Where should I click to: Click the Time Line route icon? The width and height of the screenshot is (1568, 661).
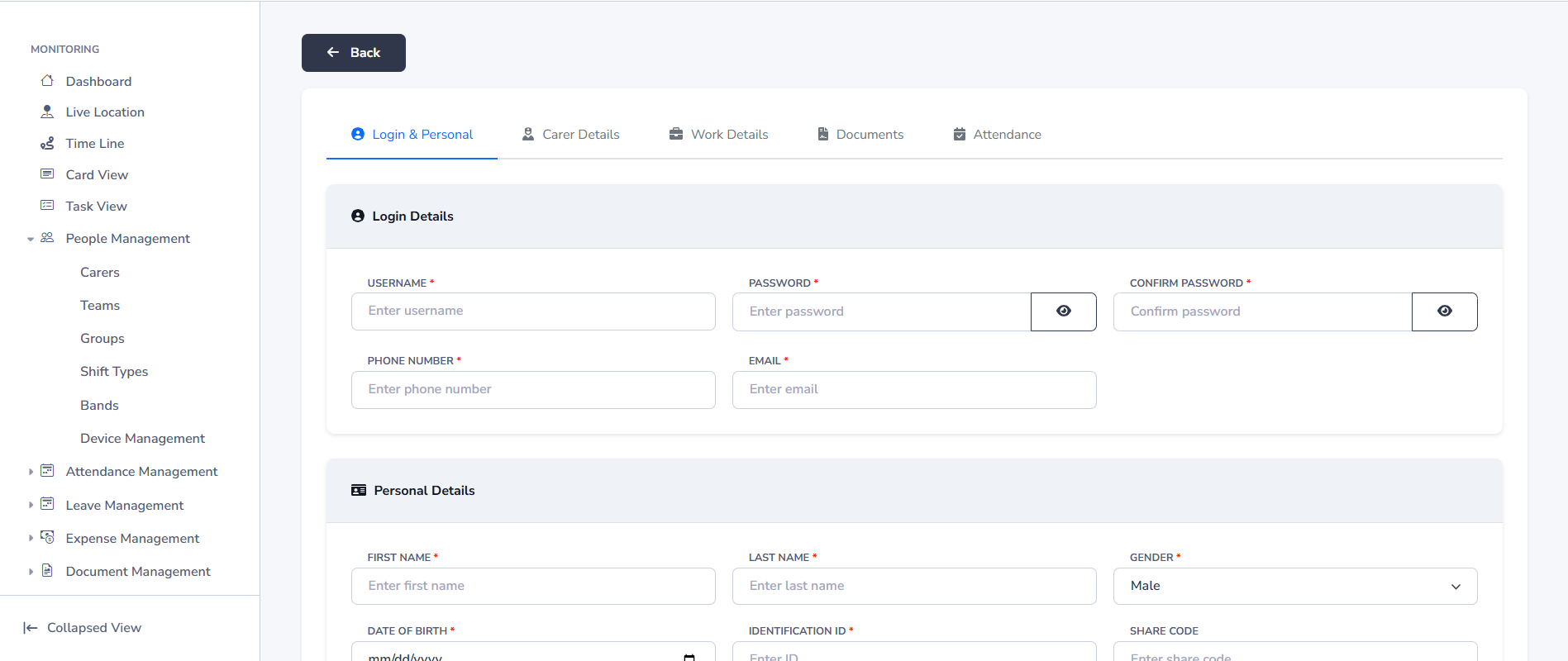[x=47, y=143]
